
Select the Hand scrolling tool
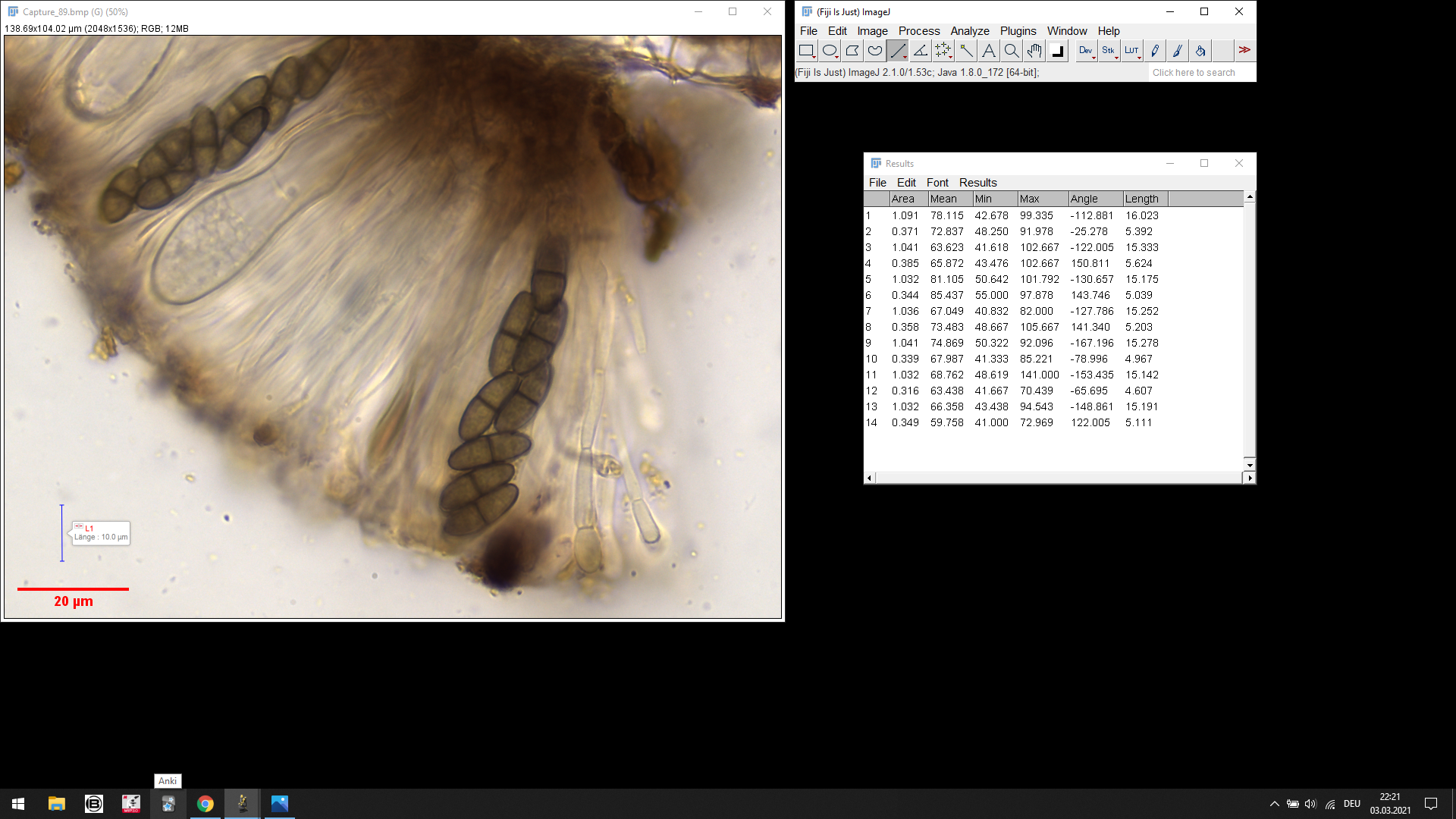tap(1034, 51)
